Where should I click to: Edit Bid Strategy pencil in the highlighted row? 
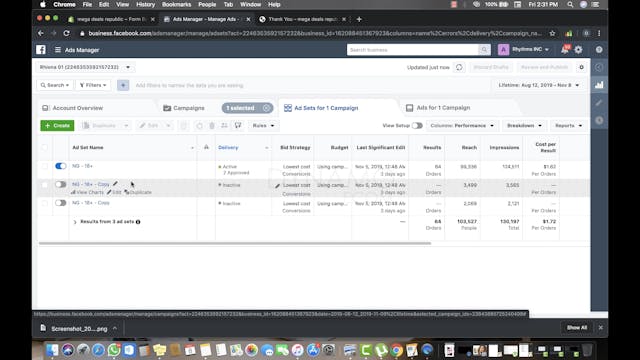278,186
